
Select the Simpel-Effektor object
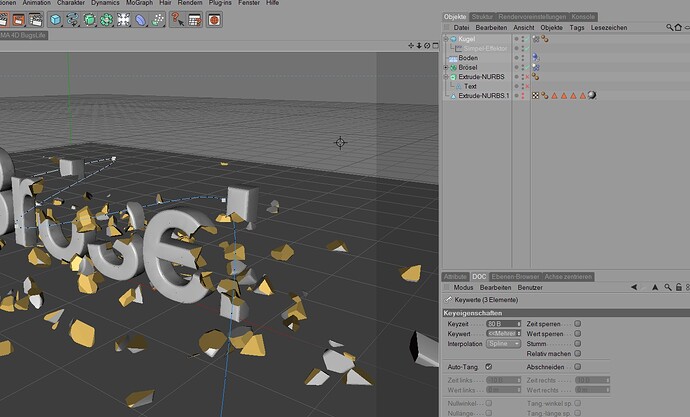(x=485, y=48)
